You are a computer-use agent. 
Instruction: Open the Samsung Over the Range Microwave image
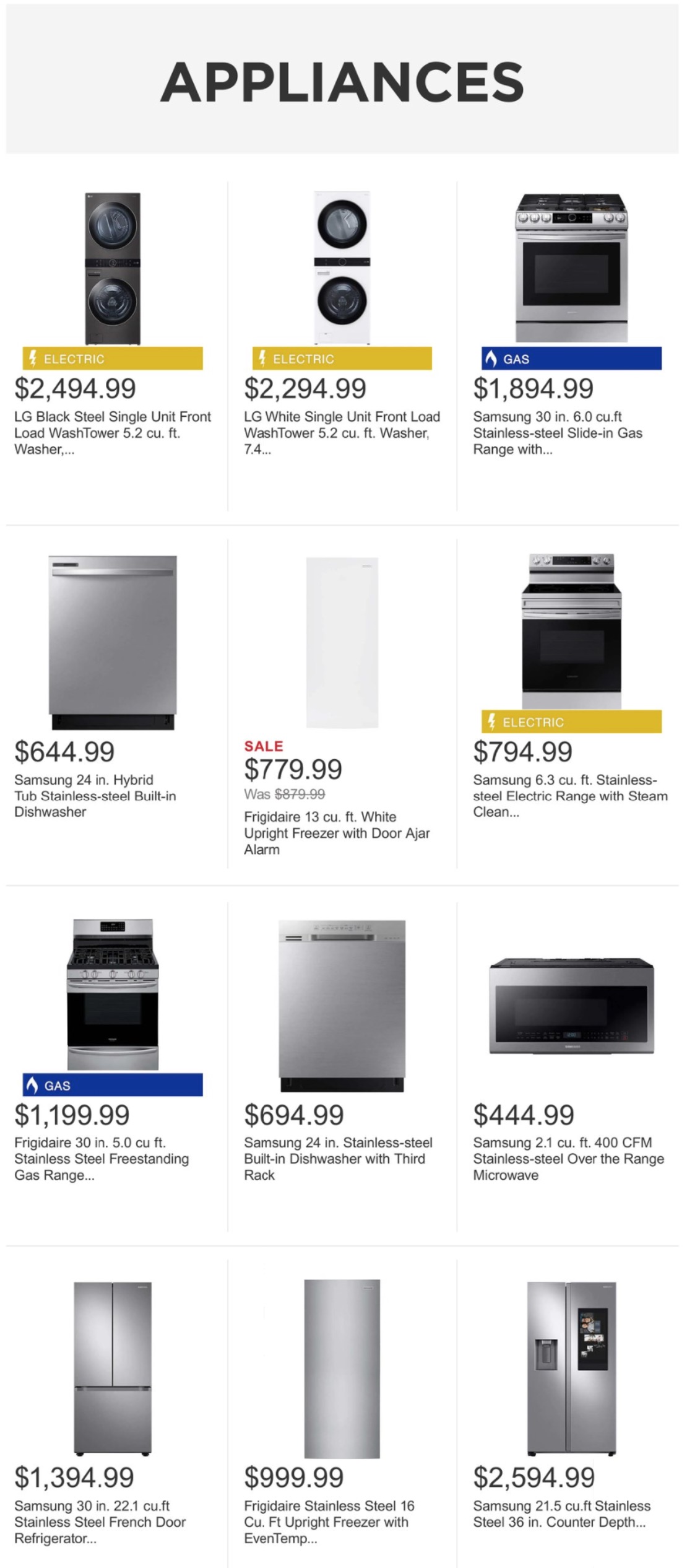(x=571, y=1005)
